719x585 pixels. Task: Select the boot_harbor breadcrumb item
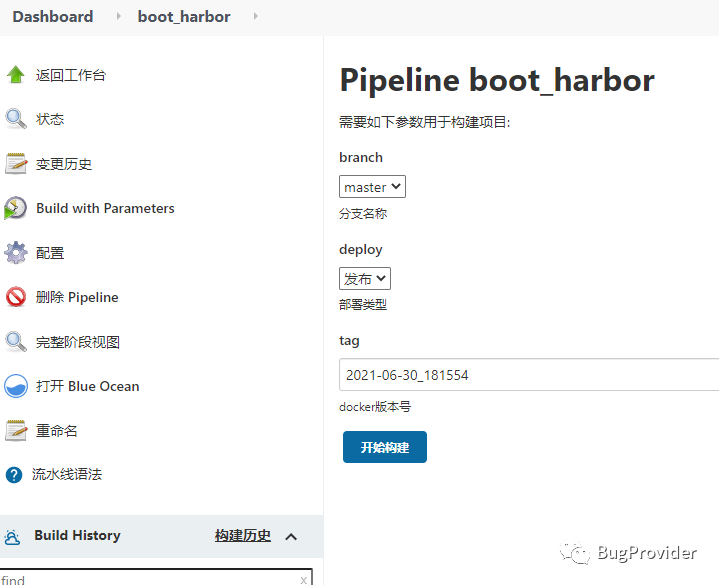184,17
